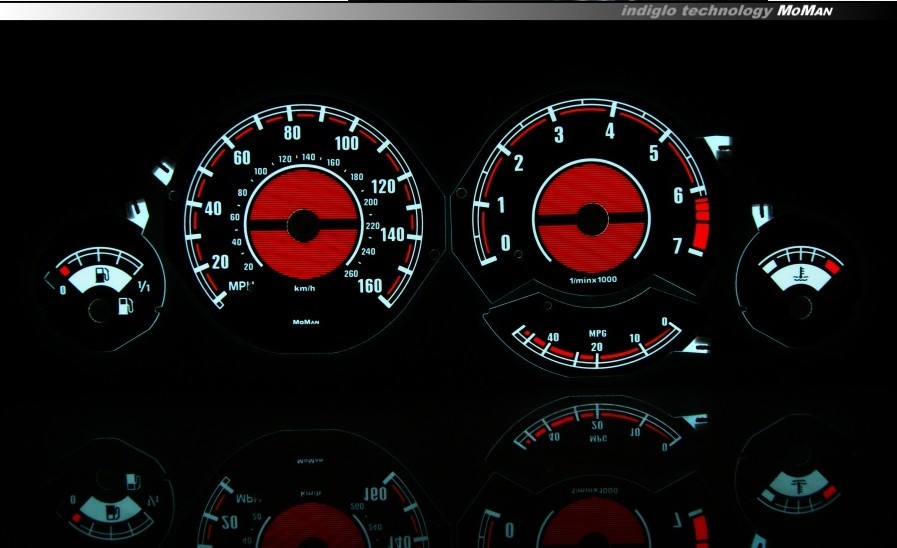Click the fuel pump icon in the fuel gauge arc

(102, 275)
